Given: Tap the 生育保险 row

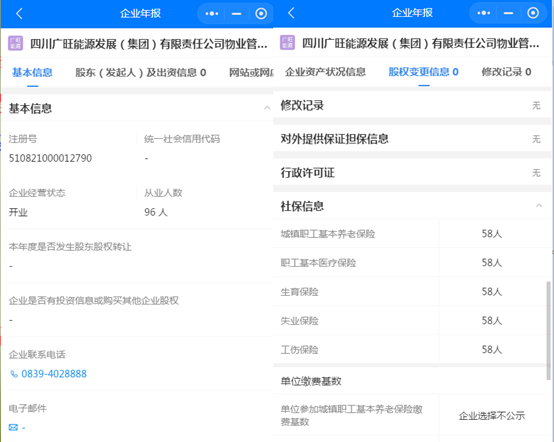Looking at the screenshot, I should point(412,291).
